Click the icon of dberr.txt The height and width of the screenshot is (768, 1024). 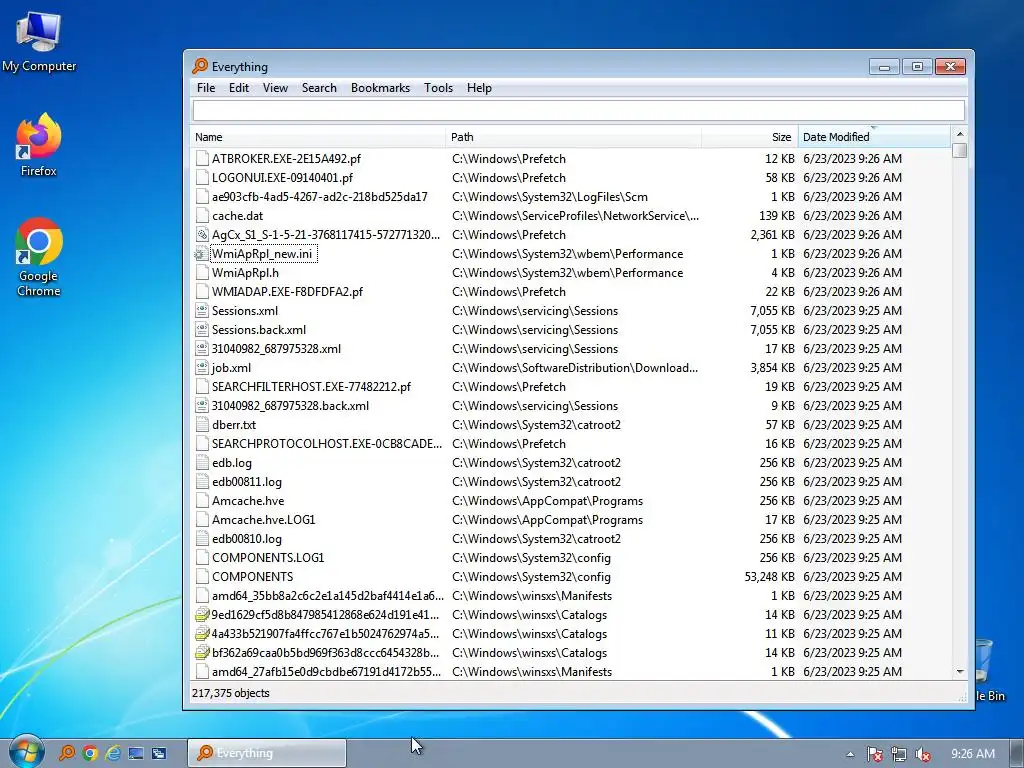pyautogui.click(x=202, y=424)
